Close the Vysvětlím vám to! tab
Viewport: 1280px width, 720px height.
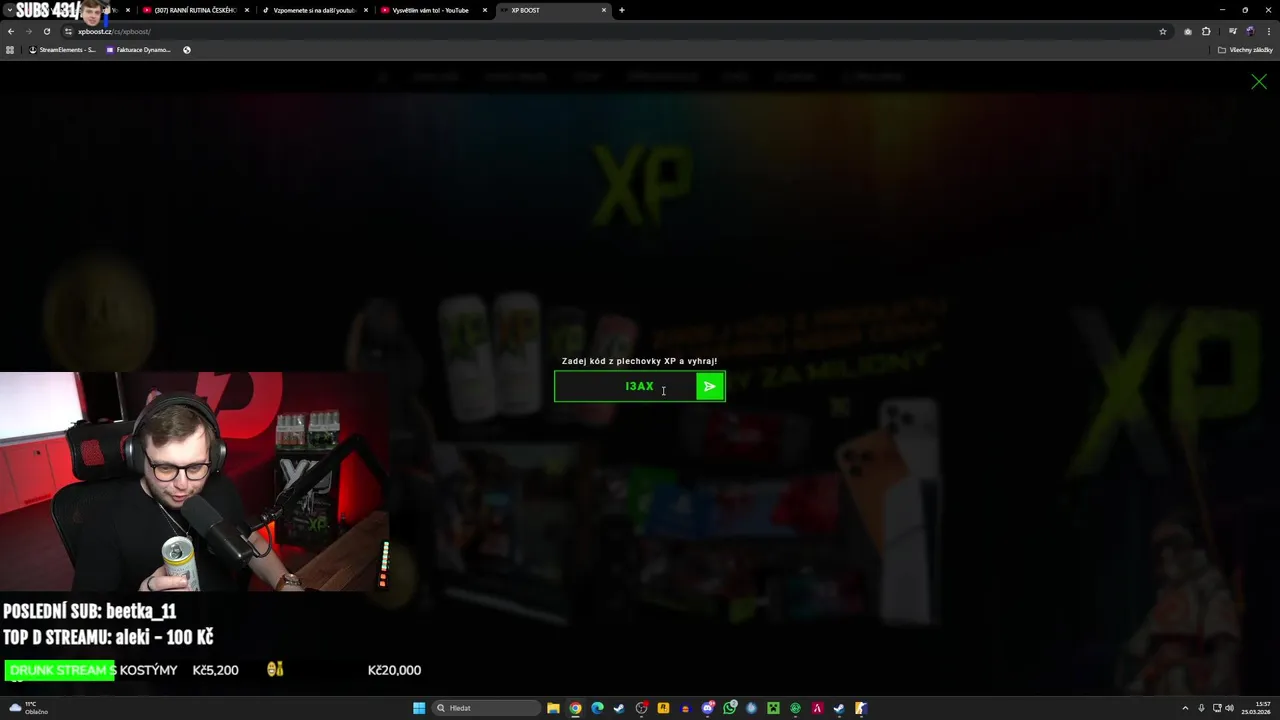point(485,10)
